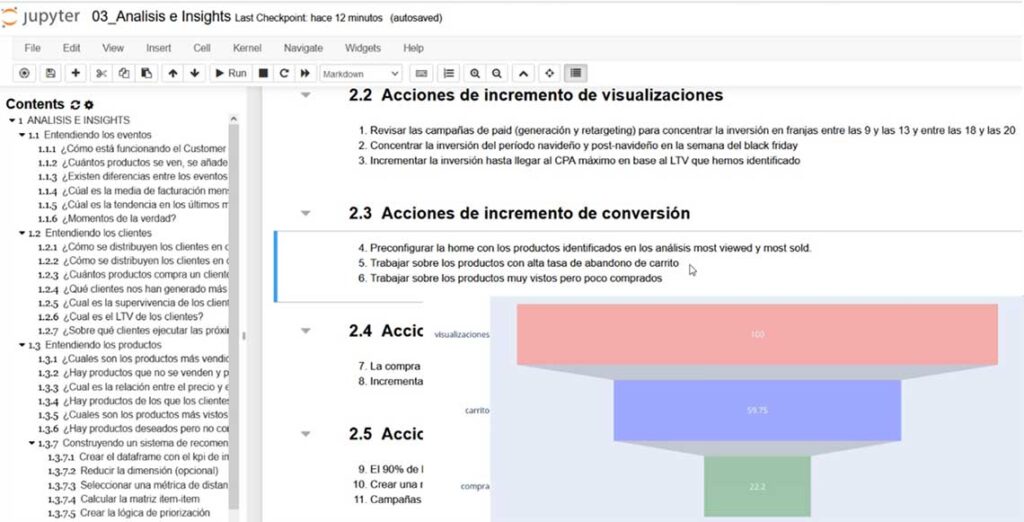Stop the kernel with the square icon

[263, 73]
